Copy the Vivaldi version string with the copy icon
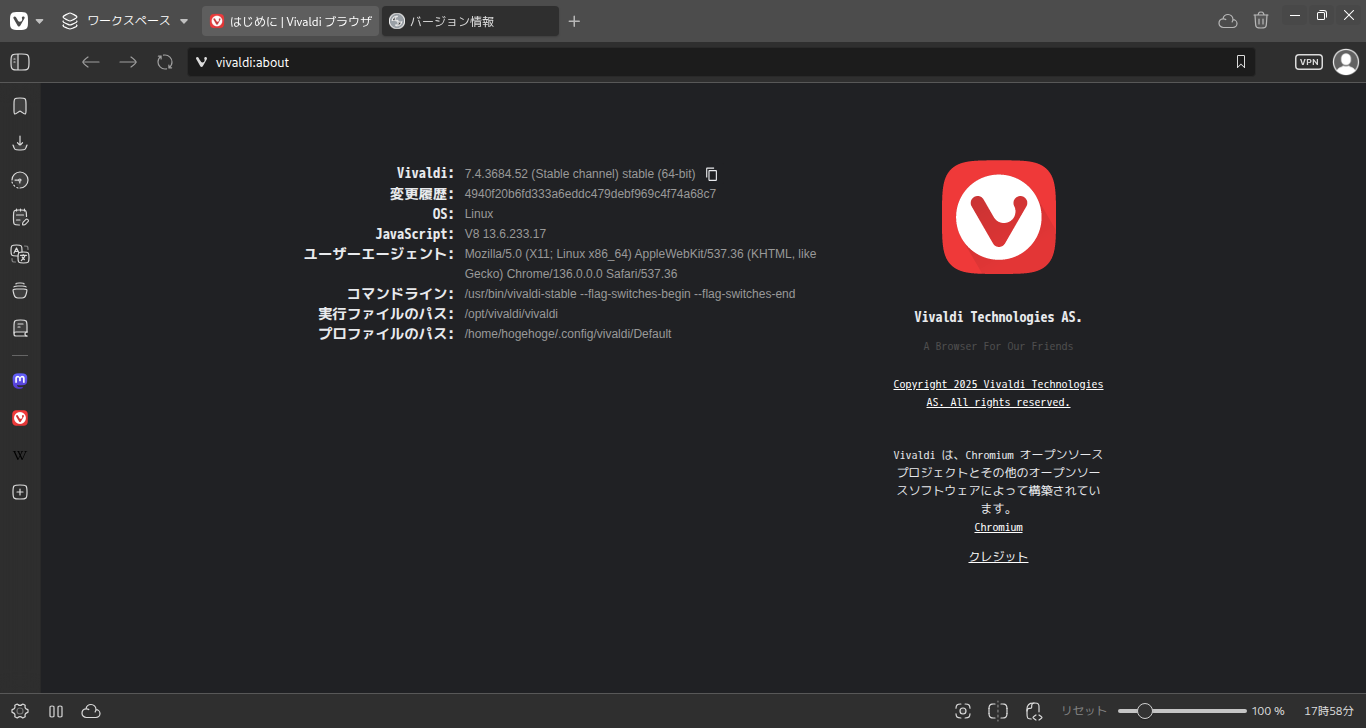This screenshot has height=728, width=1366. [x=712, y=174]
